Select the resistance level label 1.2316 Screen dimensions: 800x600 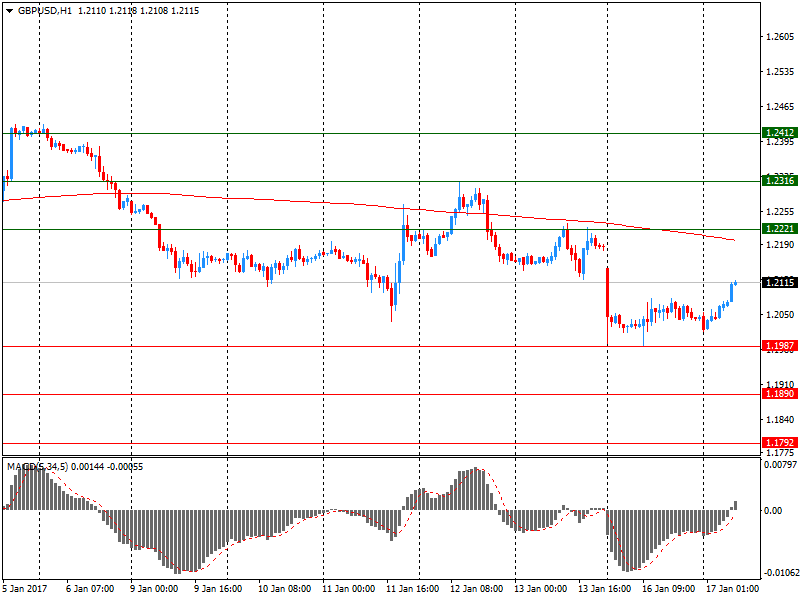[x=779, y=181]
